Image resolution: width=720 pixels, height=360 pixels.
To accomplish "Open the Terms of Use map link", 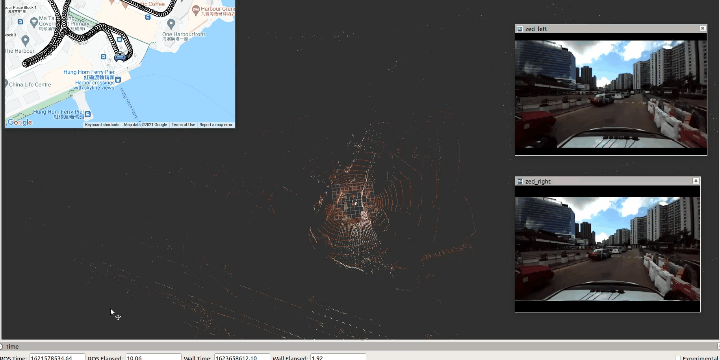I will tap(183, 124).
